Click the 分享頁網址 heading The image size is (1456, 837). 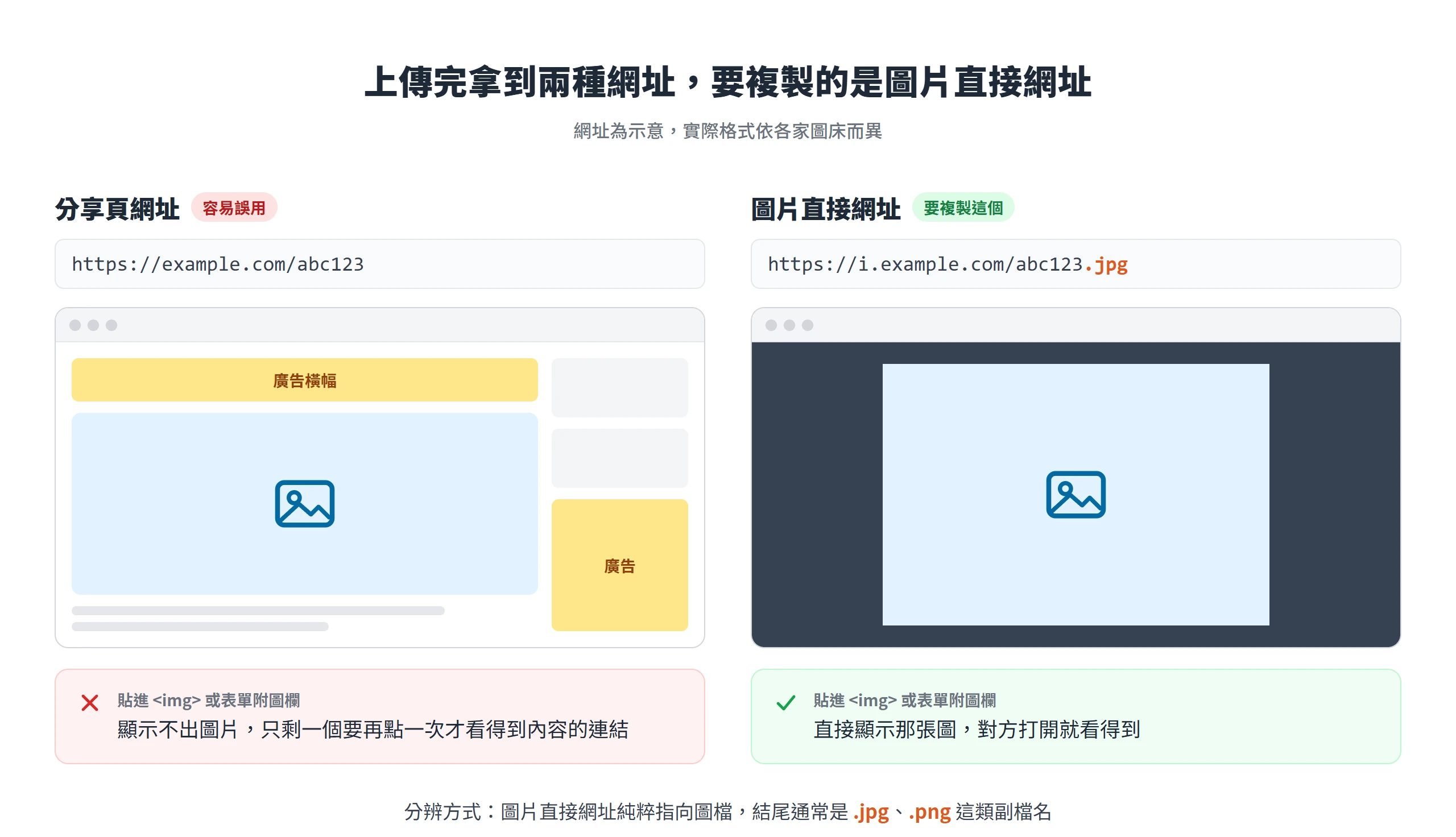pyautogui.click(x=117, y=209)
